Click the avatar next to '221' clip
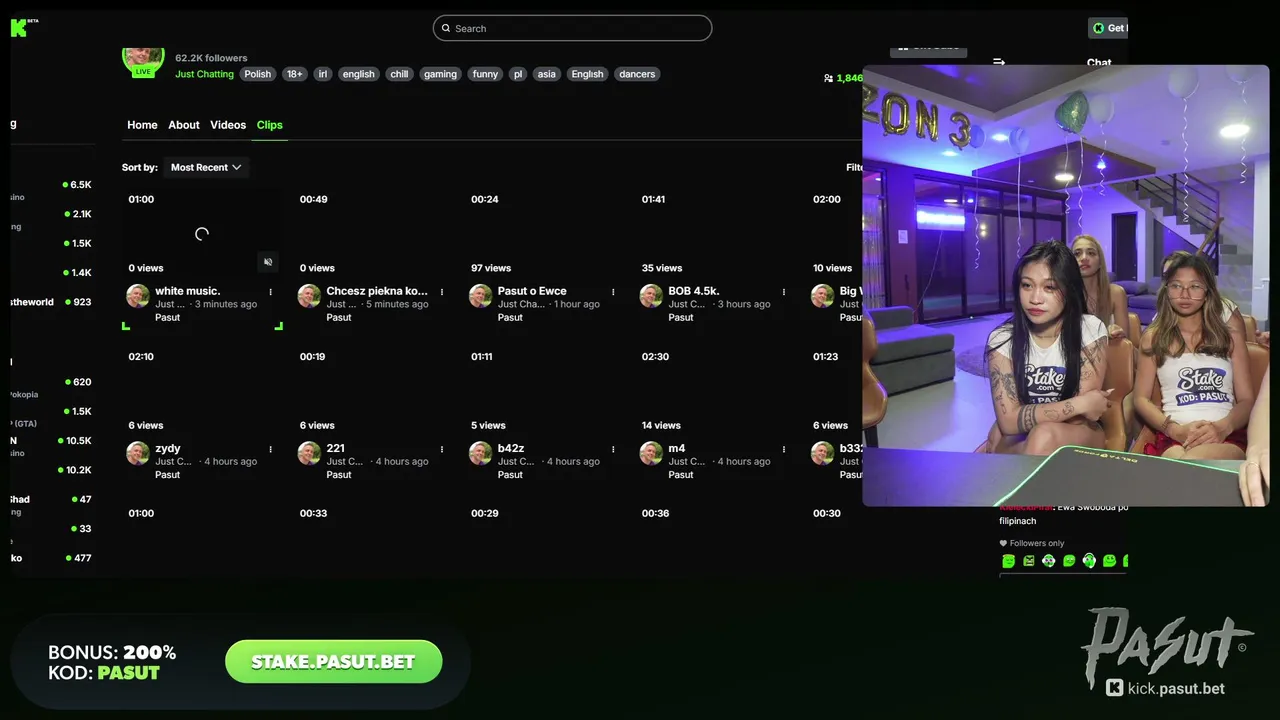The height and width of the screenshot is (720, 1280). (x=309, y=453)
